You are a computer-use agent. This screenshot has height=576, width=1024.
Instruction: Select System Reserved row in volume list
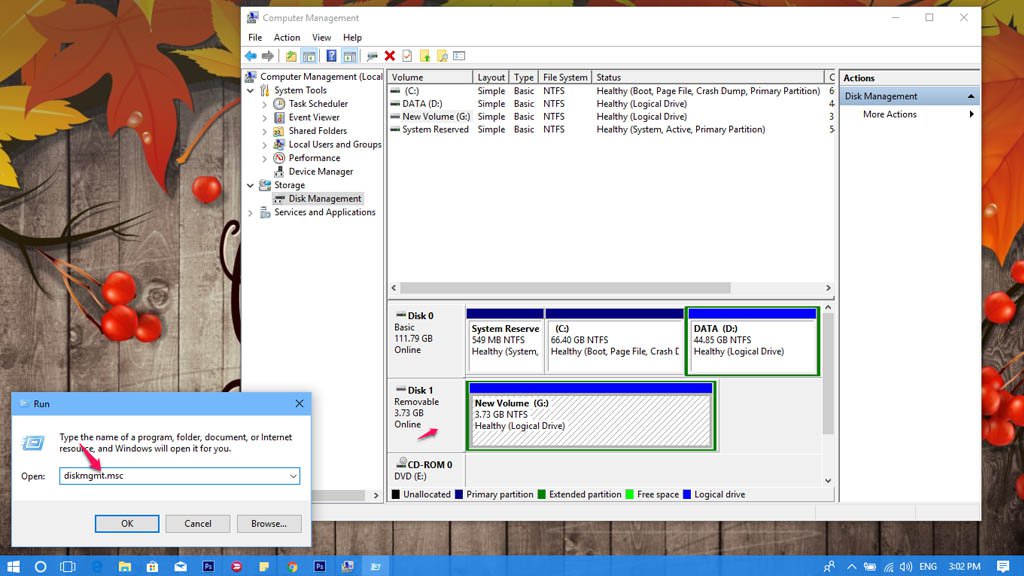(612, 130)
